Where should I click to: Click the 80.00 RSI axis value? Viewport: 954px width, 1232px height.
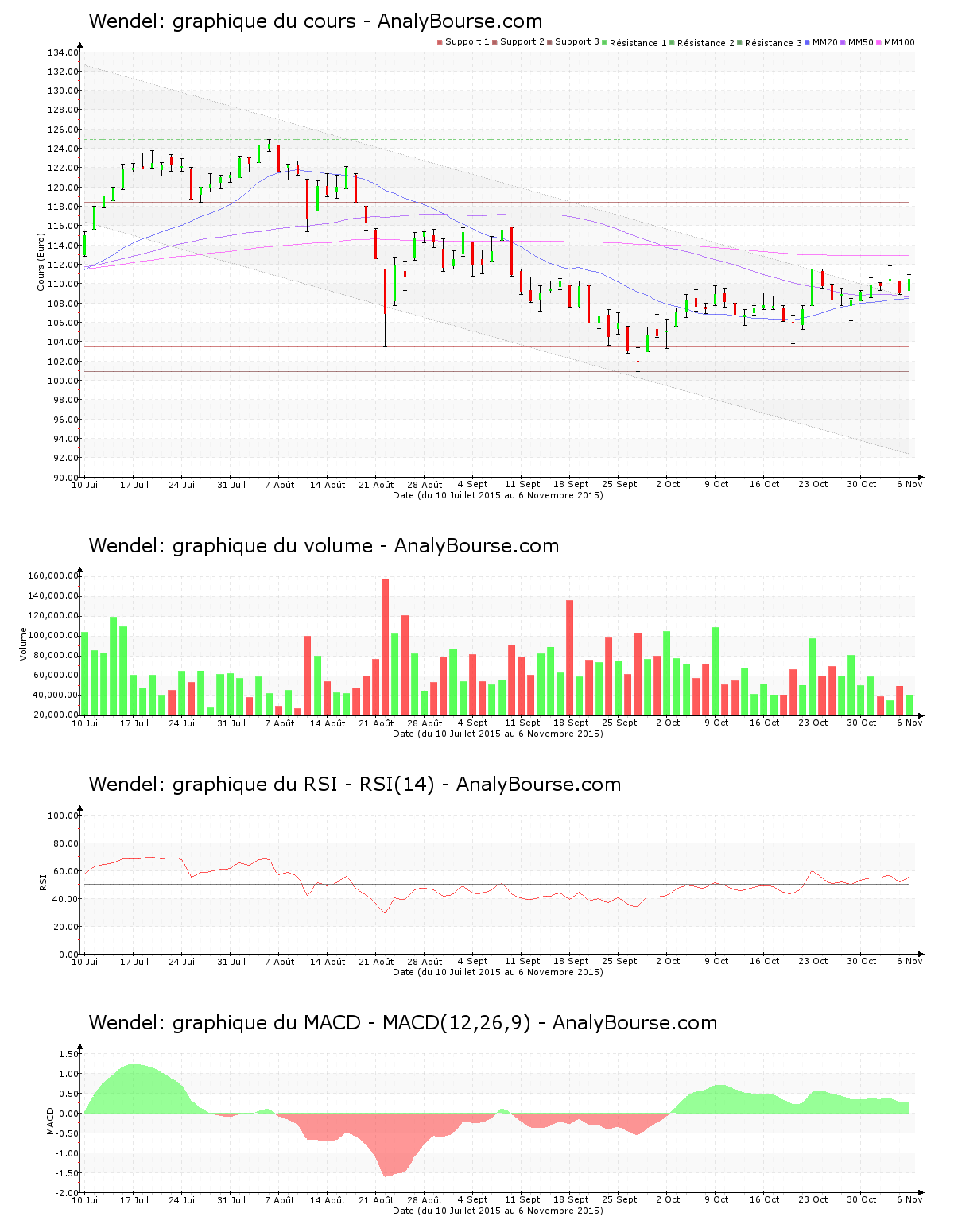[65, 843]
